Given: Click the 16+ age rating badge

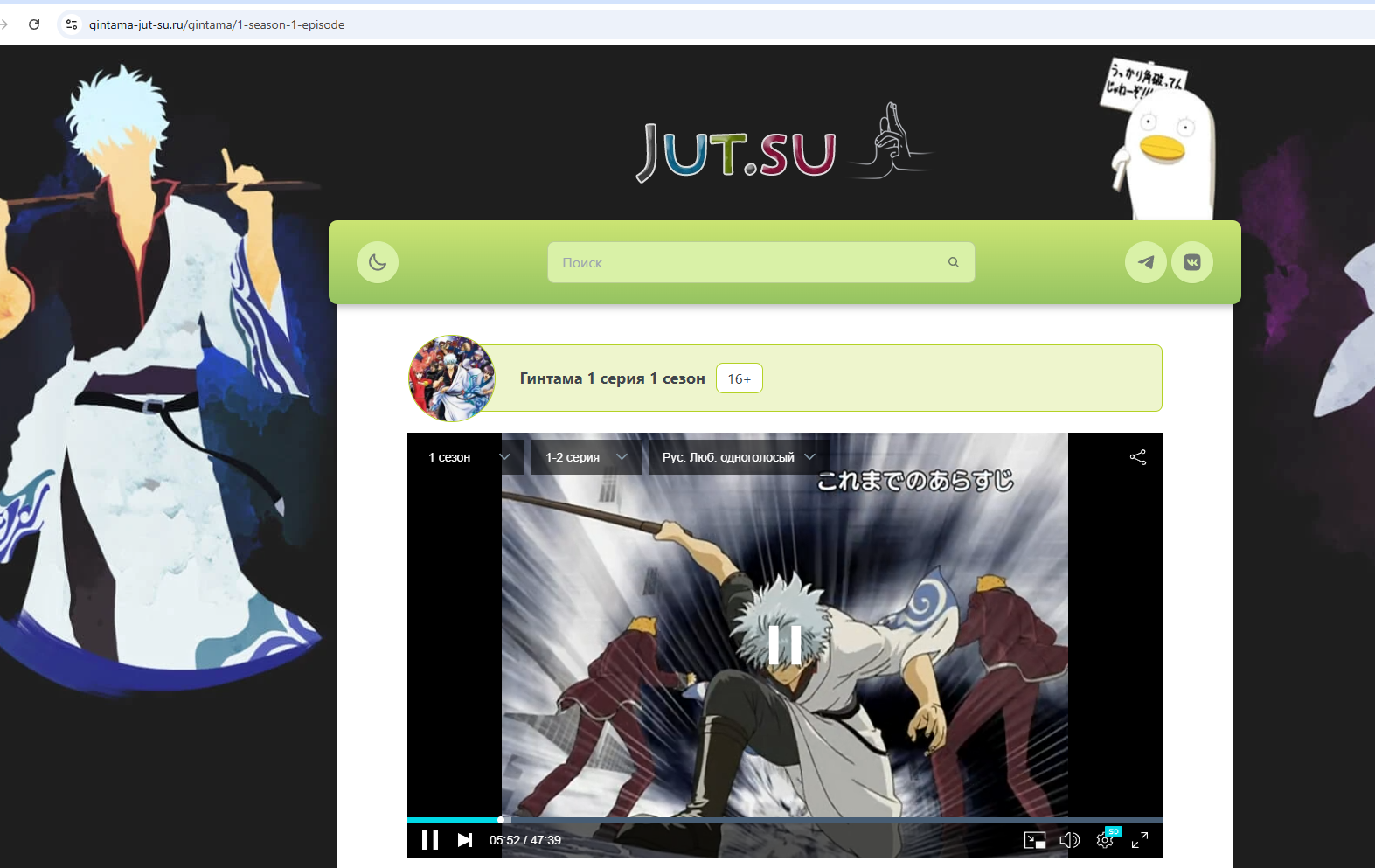Looking at the screenshot, I should tap(740, 378).
